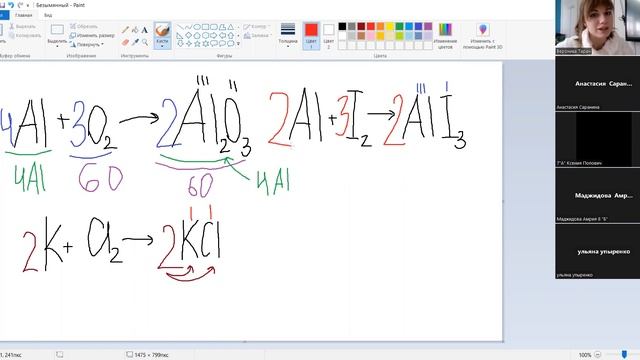640x360 pixels.
Task: Select participant tile Ксения Попович
Action: click(x=598, y=139)
